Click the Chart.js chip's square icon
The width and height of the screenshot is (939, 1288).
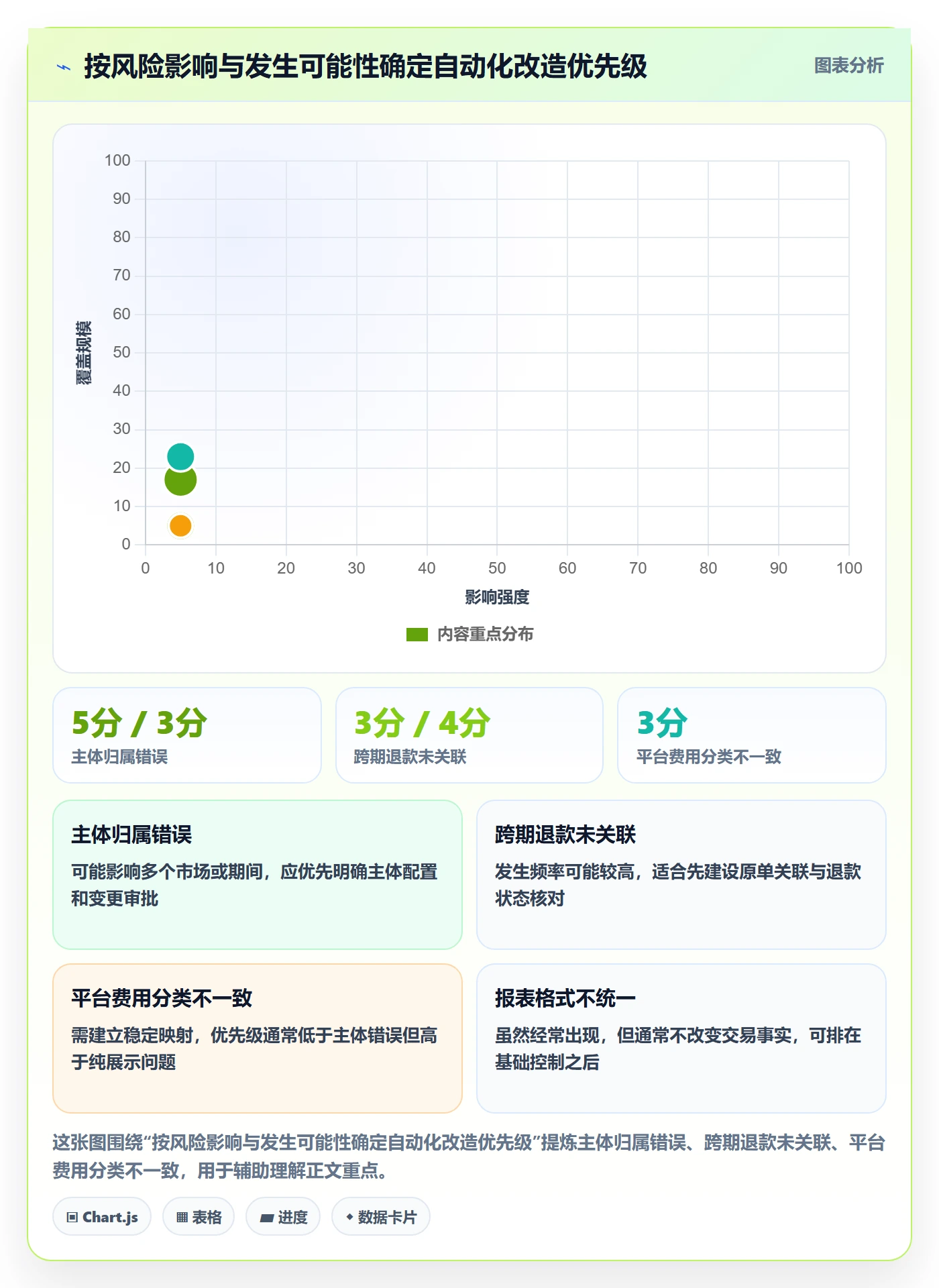coord(72,1218)
